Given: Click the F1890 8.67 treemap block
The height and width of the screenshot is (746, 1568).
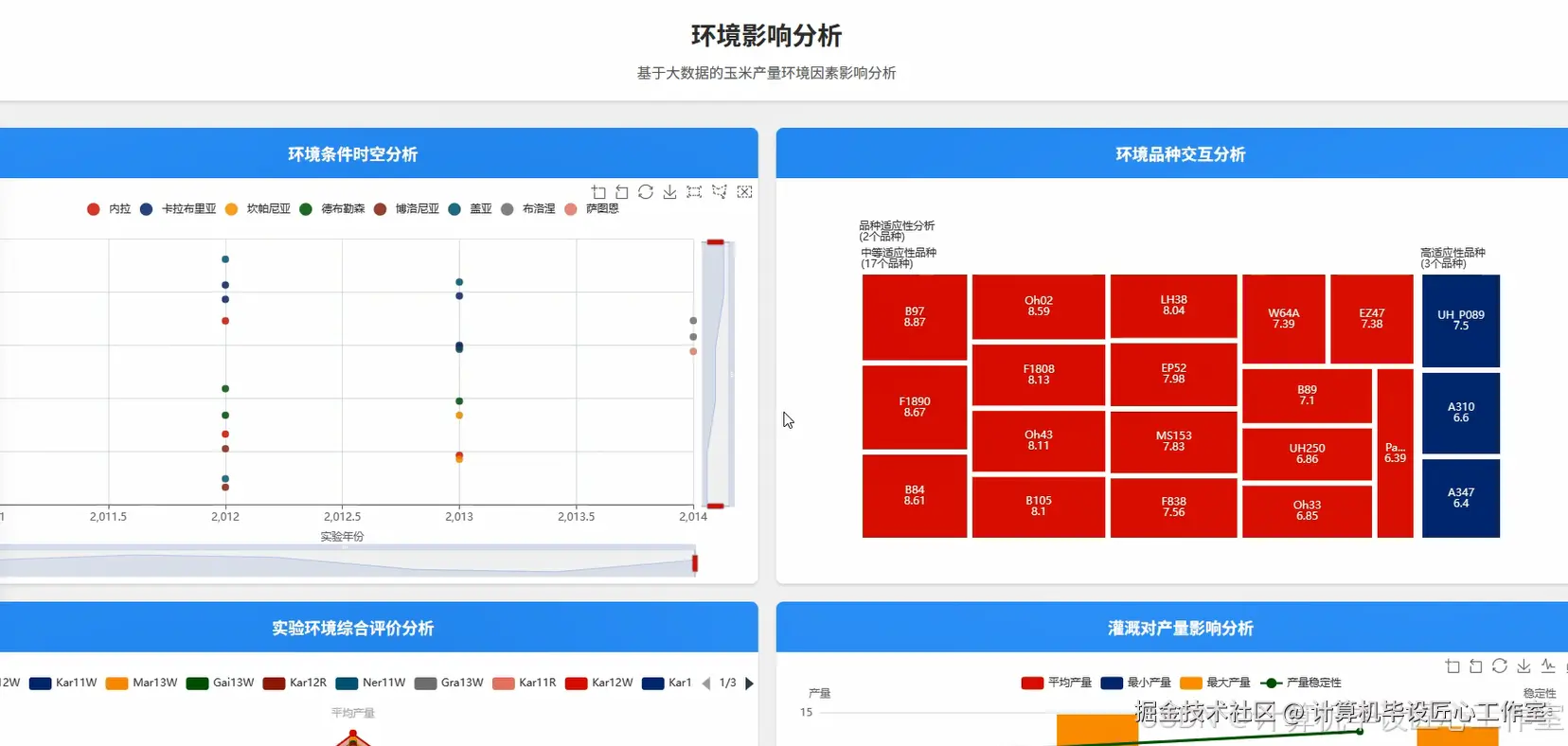Looking at the screenshot, I should click(x=915, y=407).
